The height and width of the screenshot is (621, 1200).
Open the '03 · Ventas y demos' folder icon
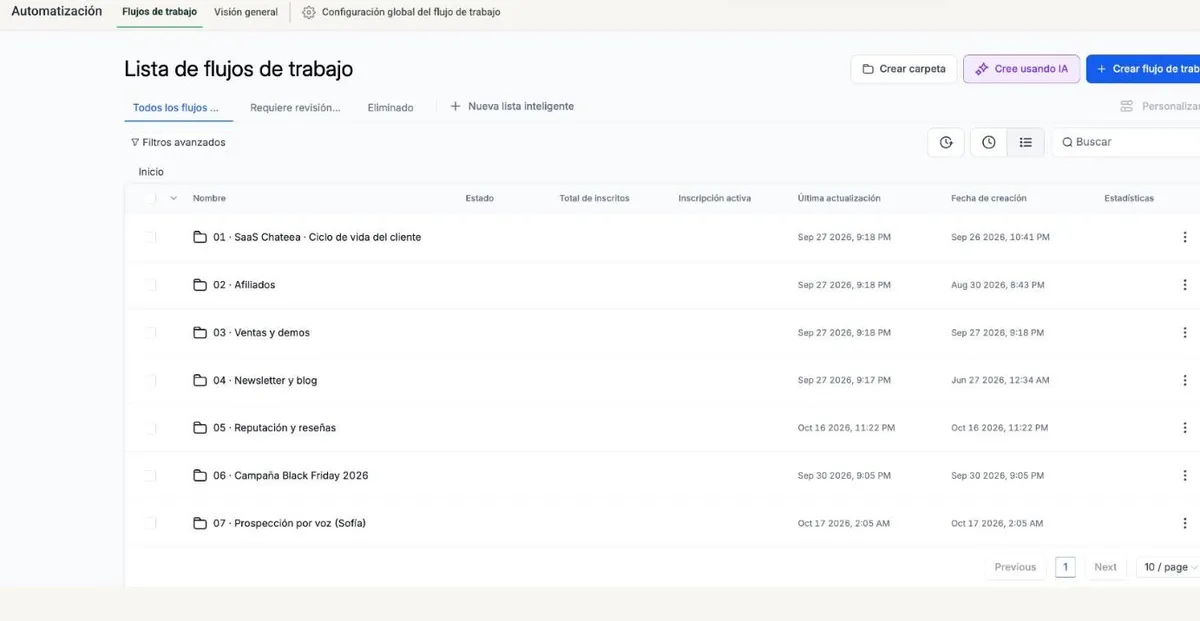point(200,332)
